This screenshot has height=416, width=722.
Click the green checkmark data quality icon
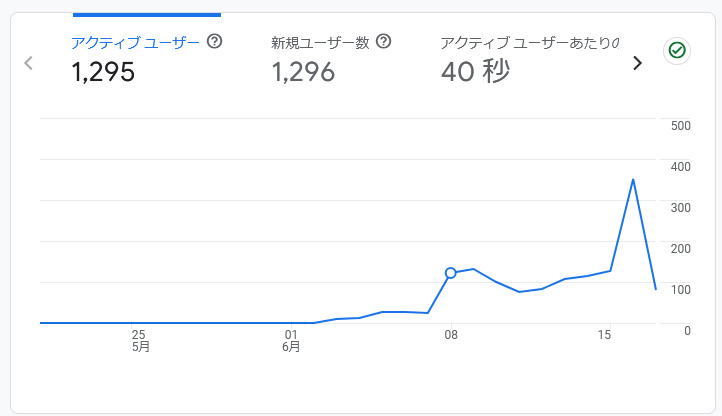(677, 50)
